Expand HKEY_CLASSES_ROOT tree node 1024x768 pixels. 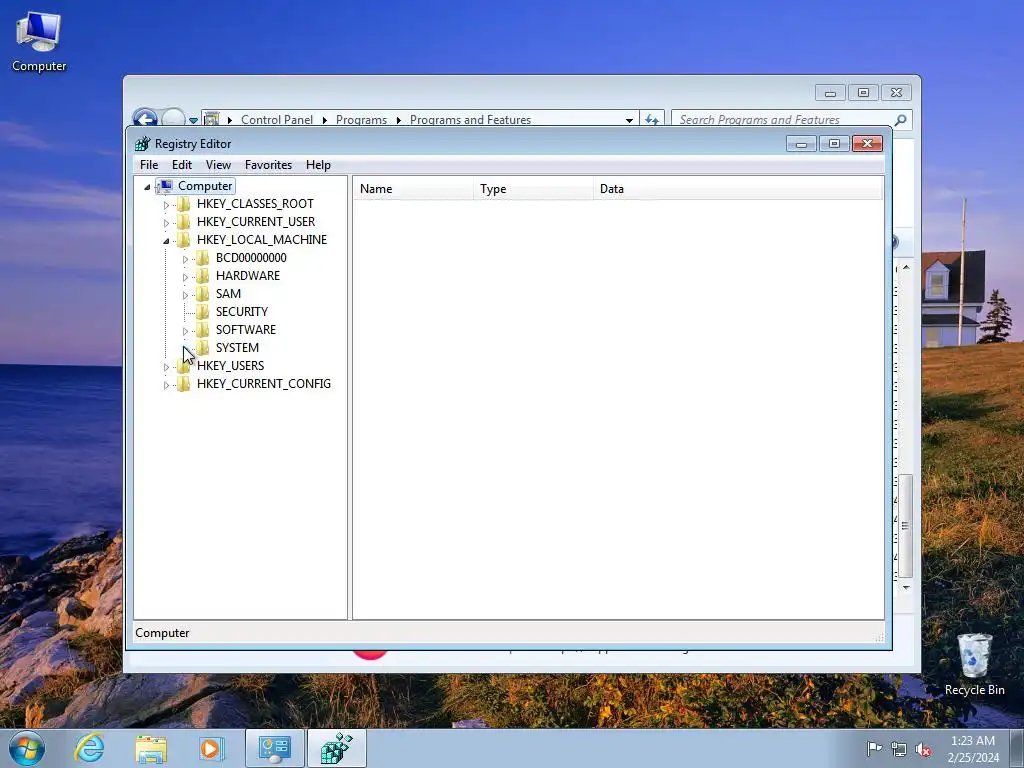(x=166, y=205)
